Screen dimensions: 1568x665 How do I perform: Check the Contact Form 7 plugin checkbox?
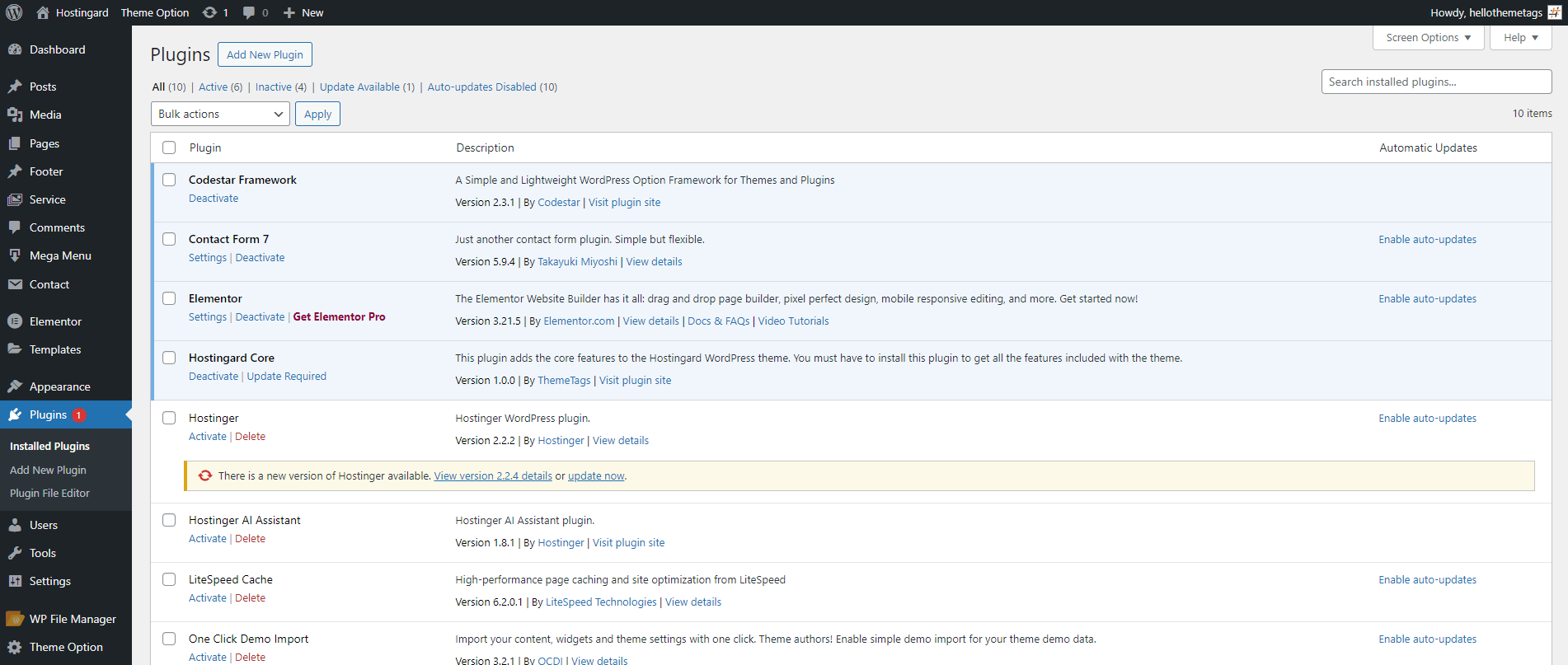(169, 239)
